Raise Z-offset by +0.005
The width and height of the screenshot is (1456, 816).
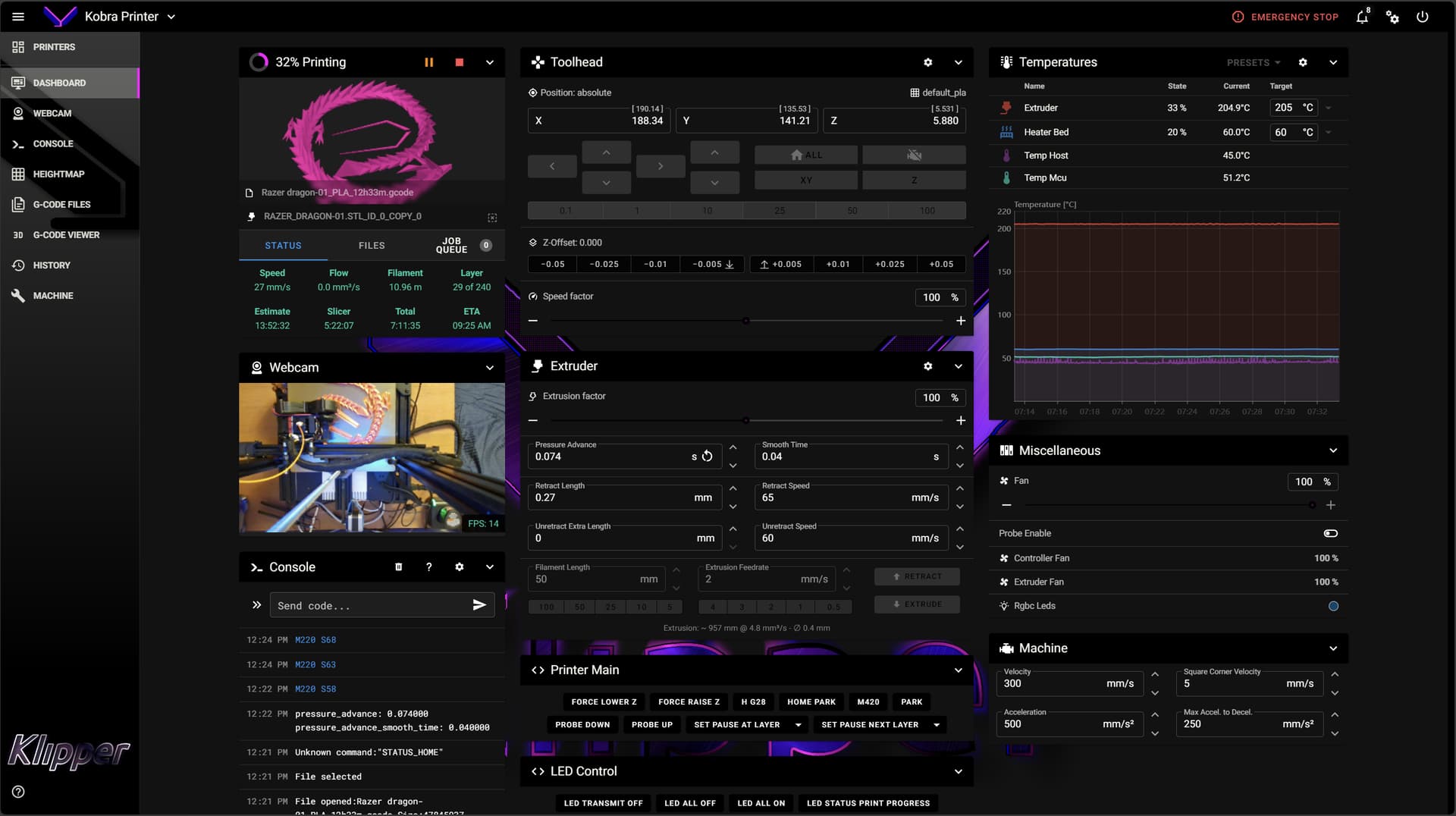click(780, 264)
